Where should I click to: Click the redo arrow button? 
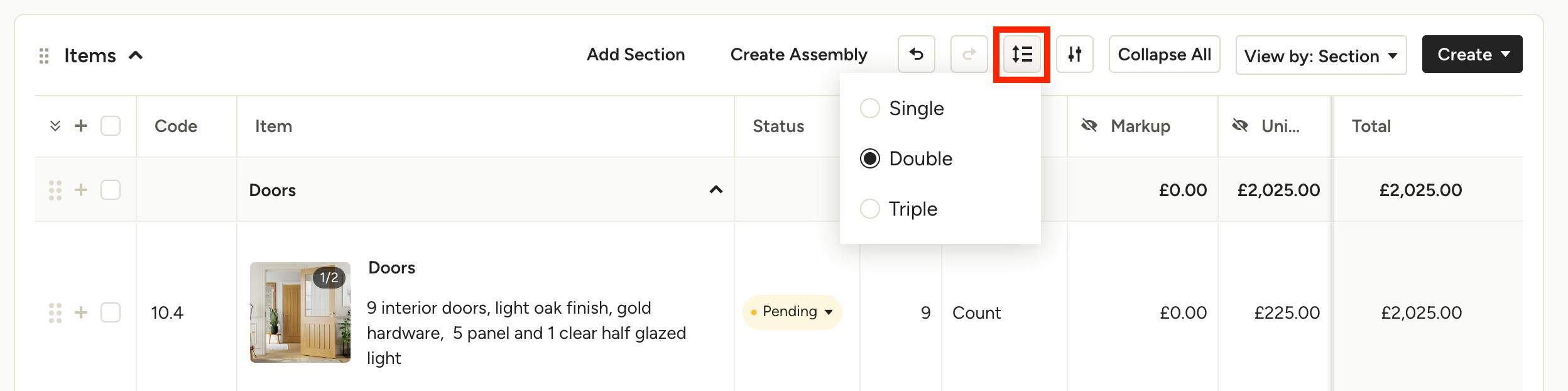point(969,55)
